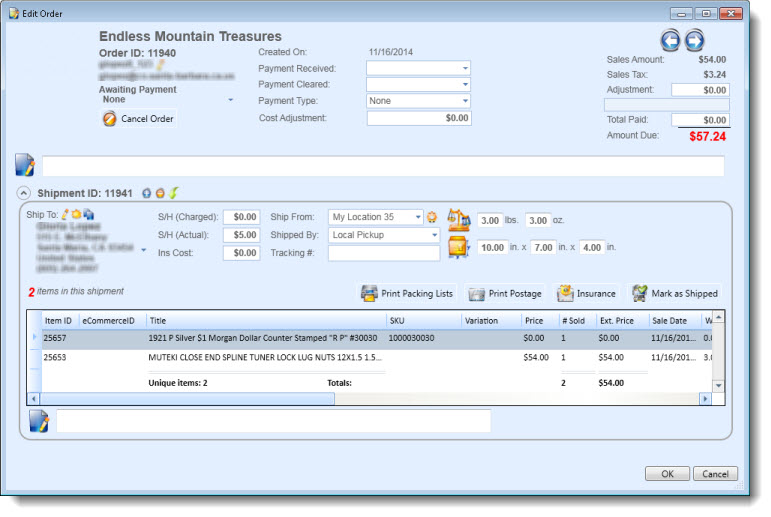Open the order status dropdown under Awaiting Payment
The image size is (771, 517).
click(x=230, y=100)
